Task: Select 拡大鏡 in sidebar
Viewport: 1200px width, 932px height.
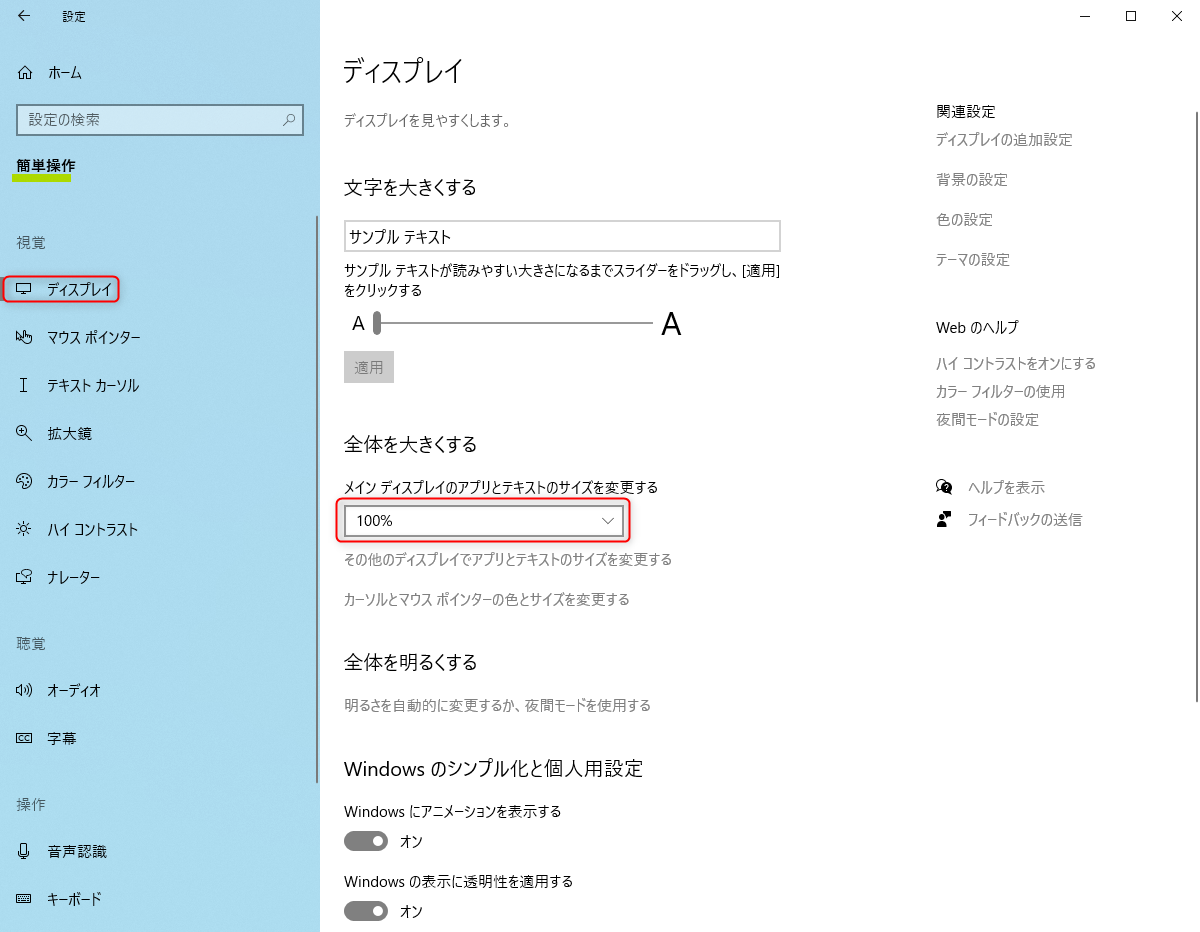Action: (70, 434)
